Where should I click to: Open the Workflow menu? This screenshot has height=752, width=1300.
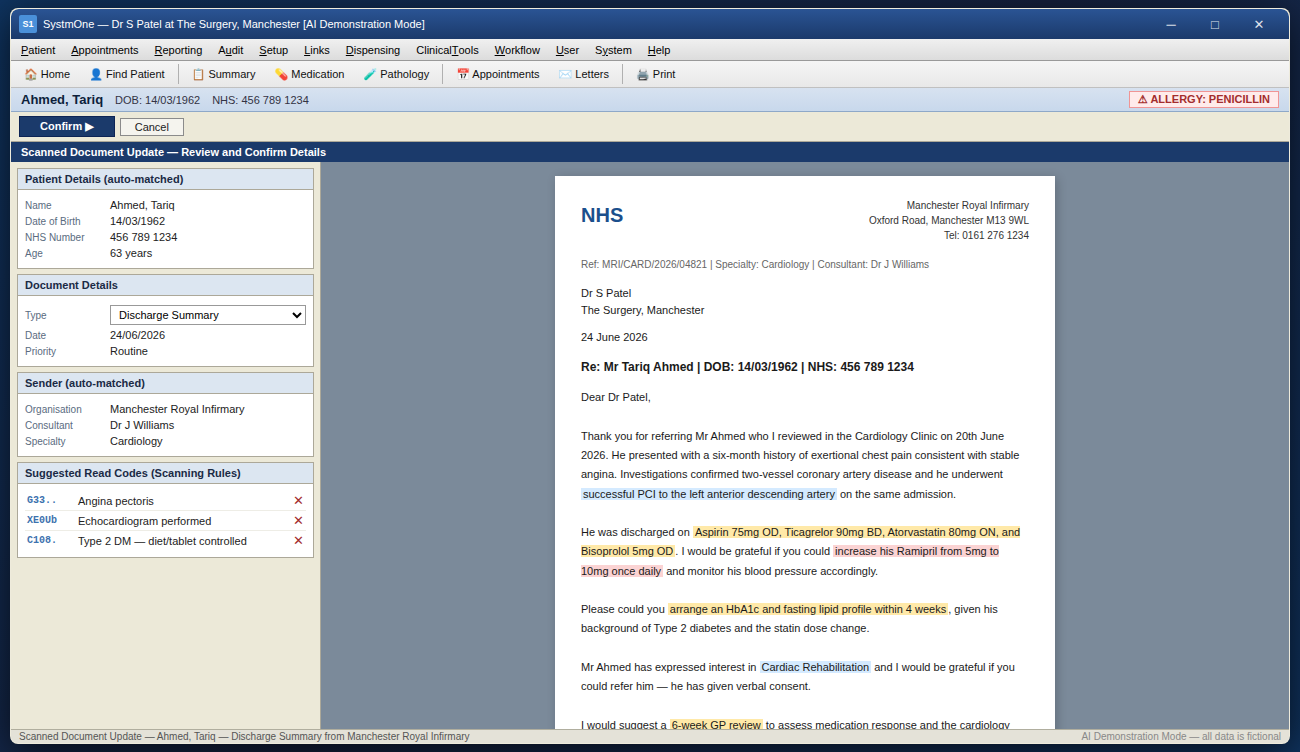(517, 50)
